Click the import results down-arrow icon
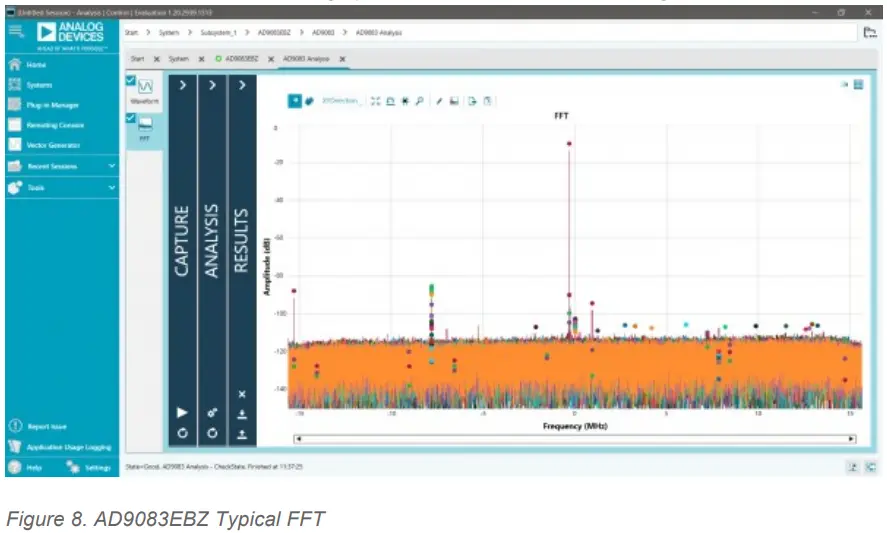Screen dimensions: 887x533 pyautogui.click(x=242, y=415)
